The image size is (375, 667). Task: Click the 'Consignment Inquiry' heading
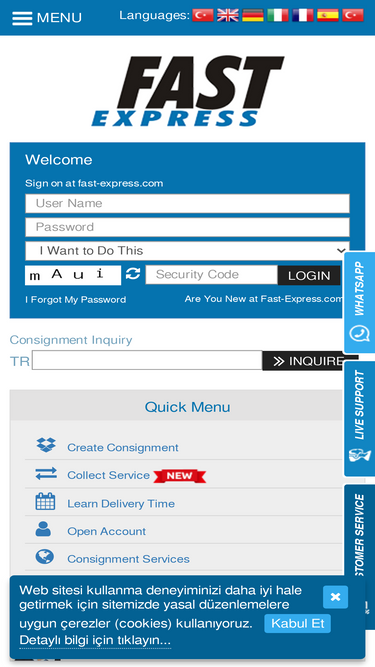pyautogui.click(x=71, y=340)
